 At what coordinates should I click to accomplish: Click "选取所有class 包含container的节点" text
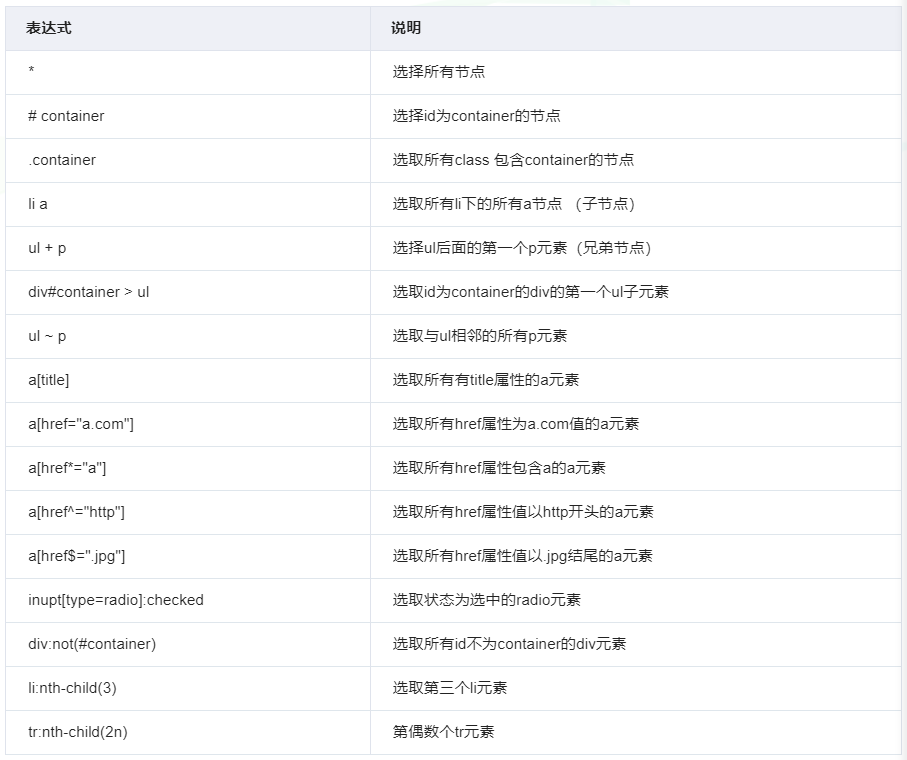coord(513,160)
